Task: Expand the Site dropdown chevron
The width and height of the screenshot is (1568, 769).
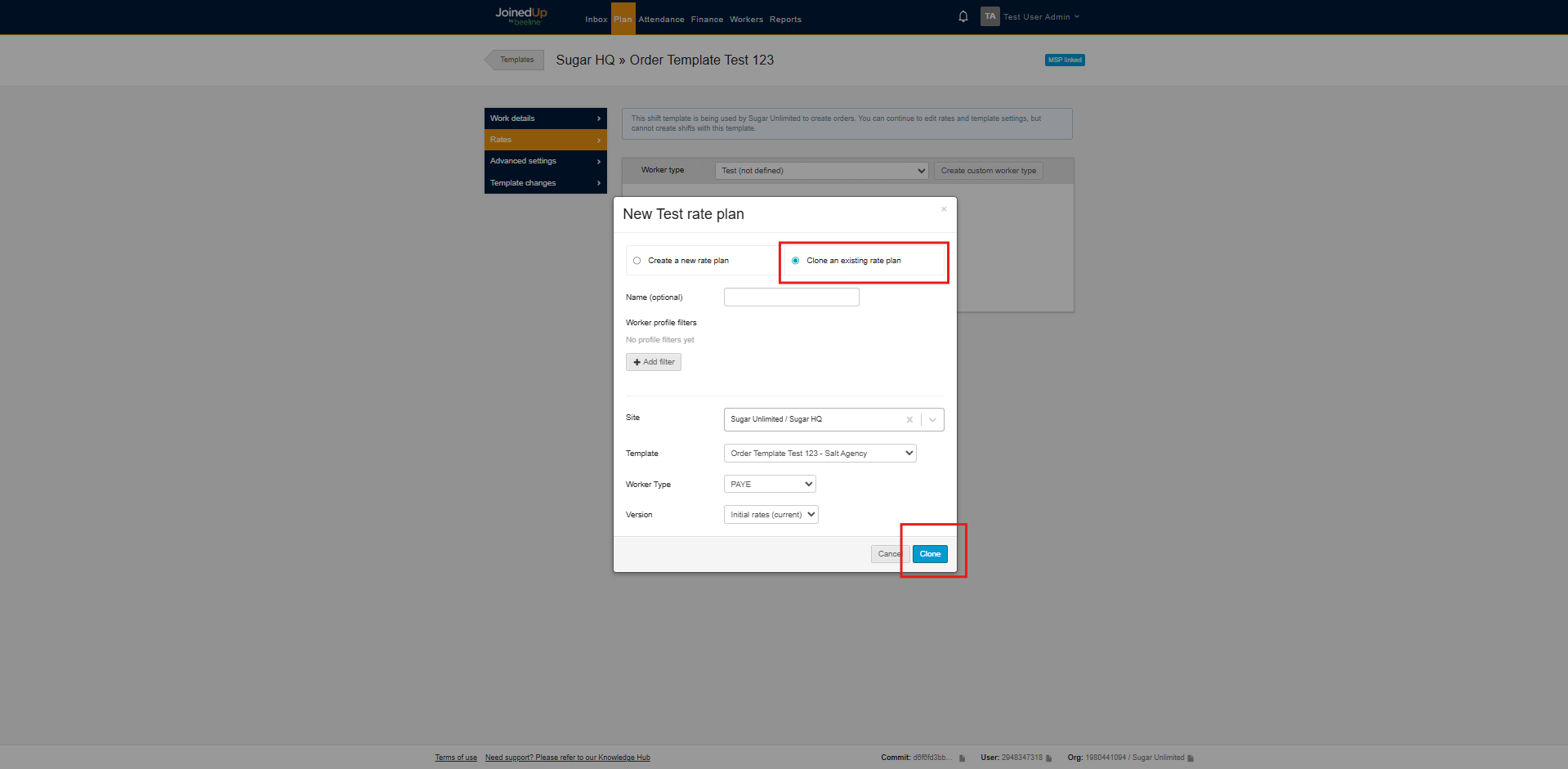Action: click(x=932, y=420)
